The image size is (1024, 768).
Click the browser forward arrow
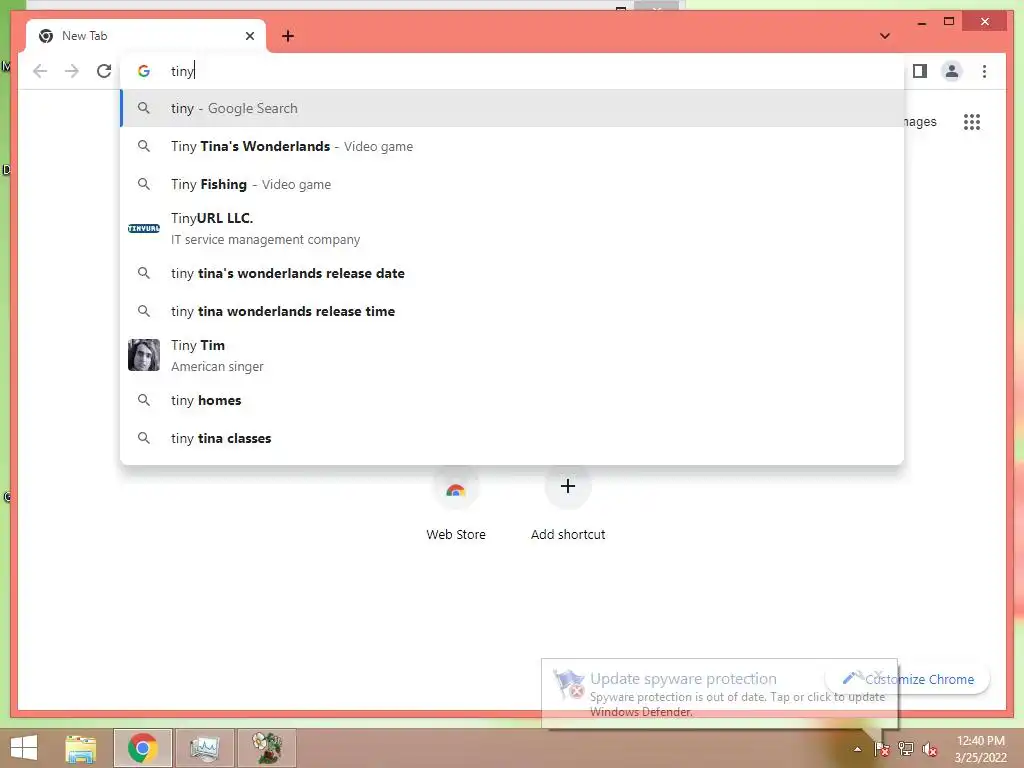[x=72, y=71]
